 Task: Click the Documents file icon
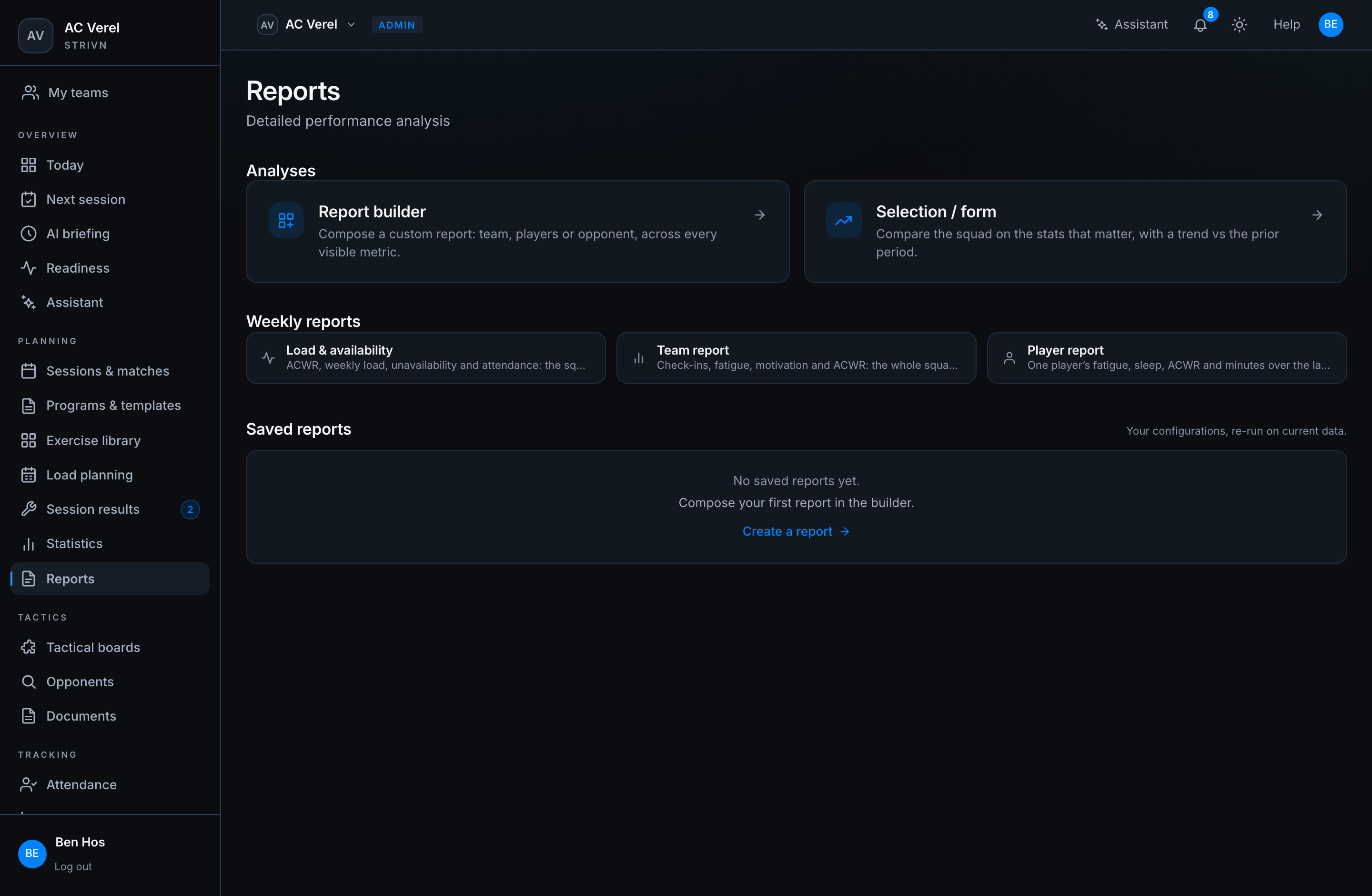[28, 716]
